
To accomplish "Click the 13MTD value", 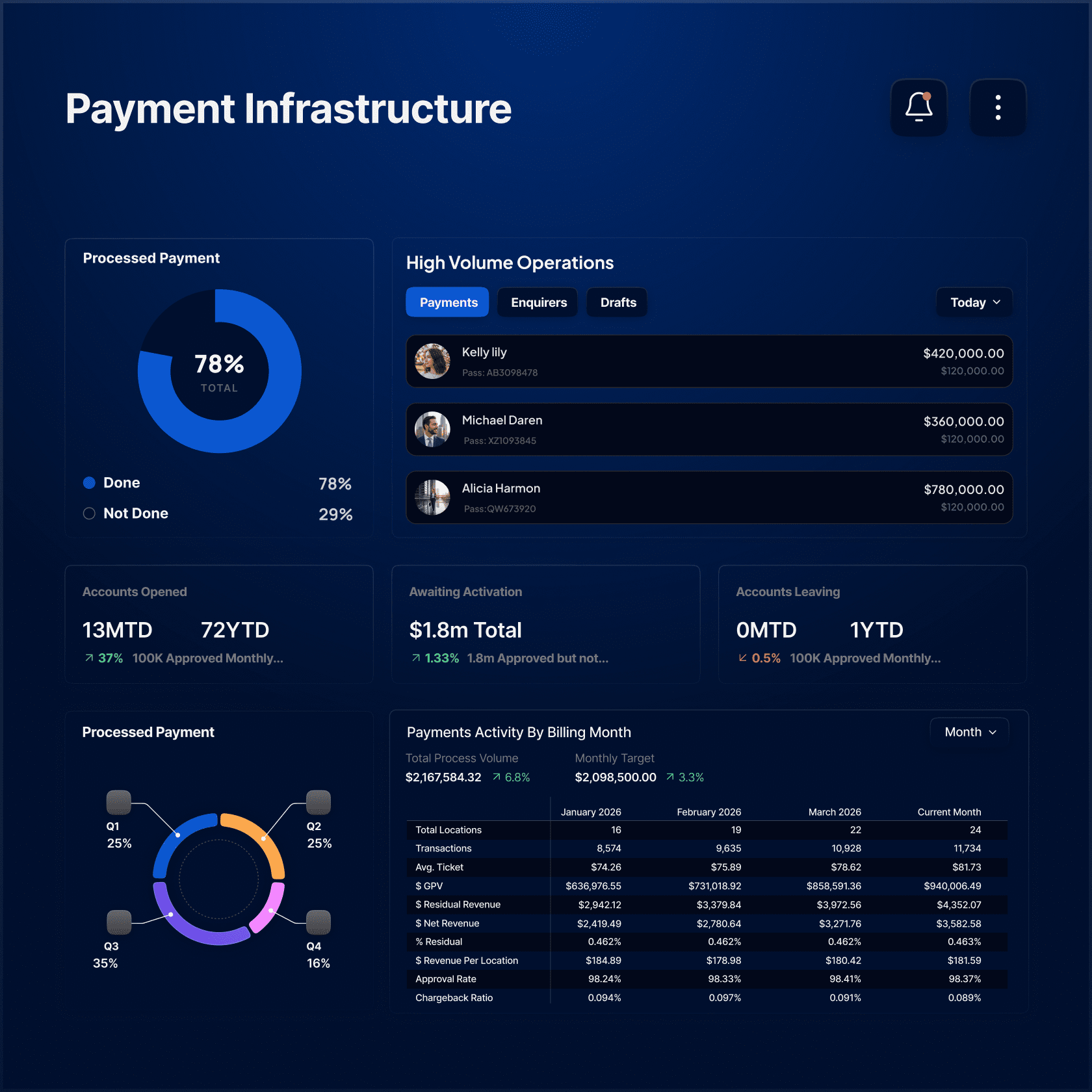I will pyautogui.click(x=117, y=630).
